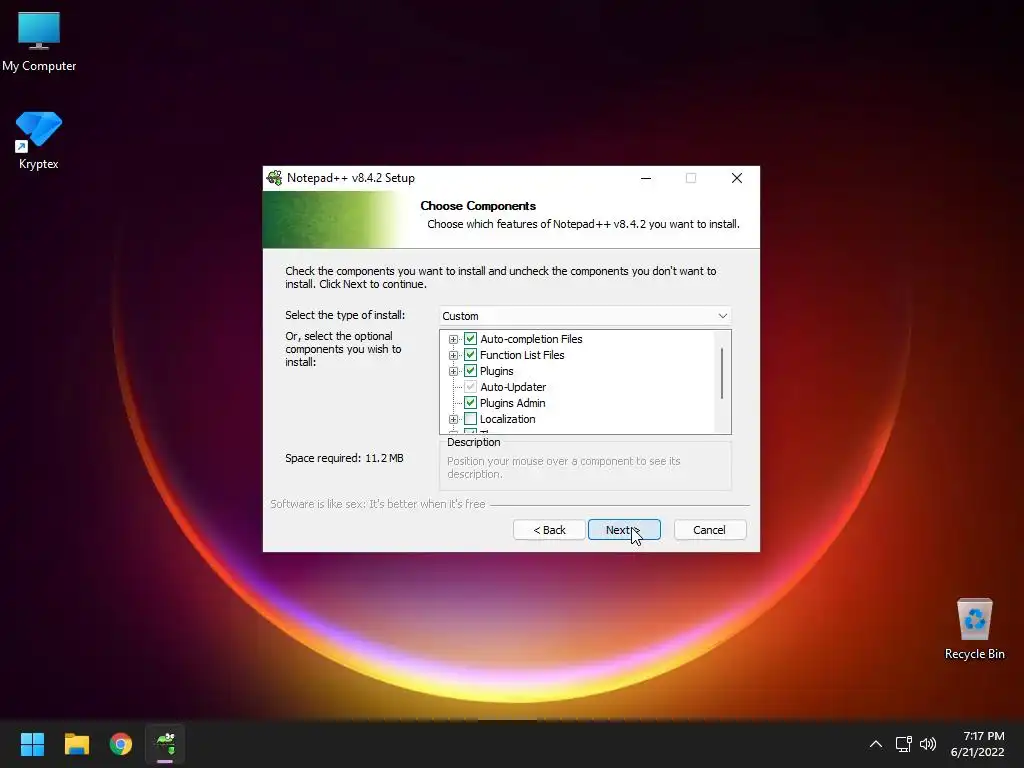This screenshot has height=768, width=1024.
Task: Click the Back button
Action: tap(549, 530)
